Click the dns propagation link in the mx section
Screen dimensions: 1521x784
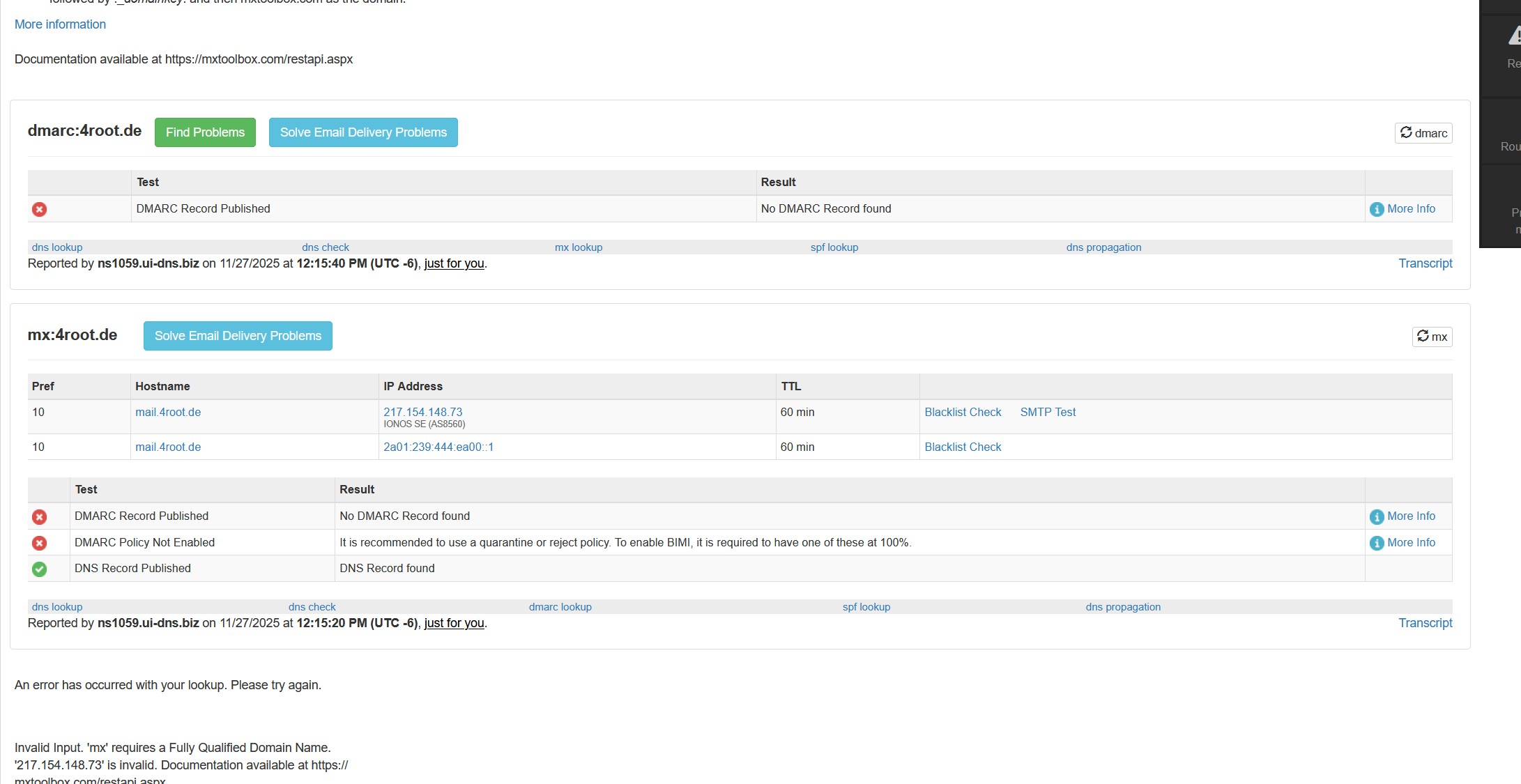tap(1122, 607)
